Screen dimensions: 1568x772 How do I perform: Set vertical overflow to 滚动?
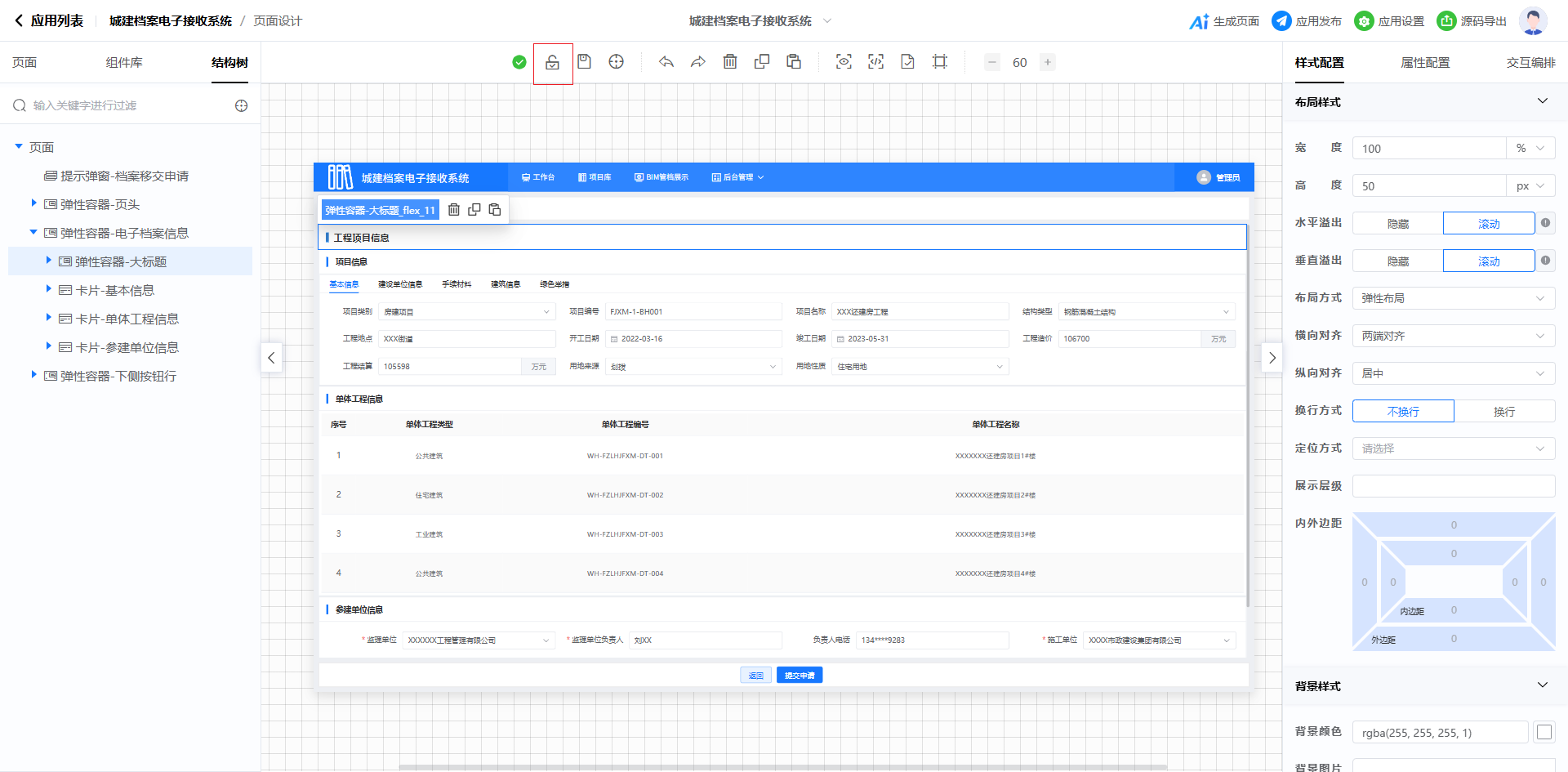click(1488, 261)
